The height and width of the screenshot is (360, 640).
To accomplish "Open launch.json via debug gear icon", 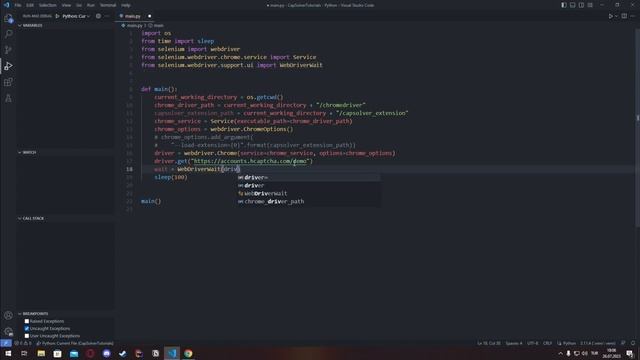I will [98, 16].
